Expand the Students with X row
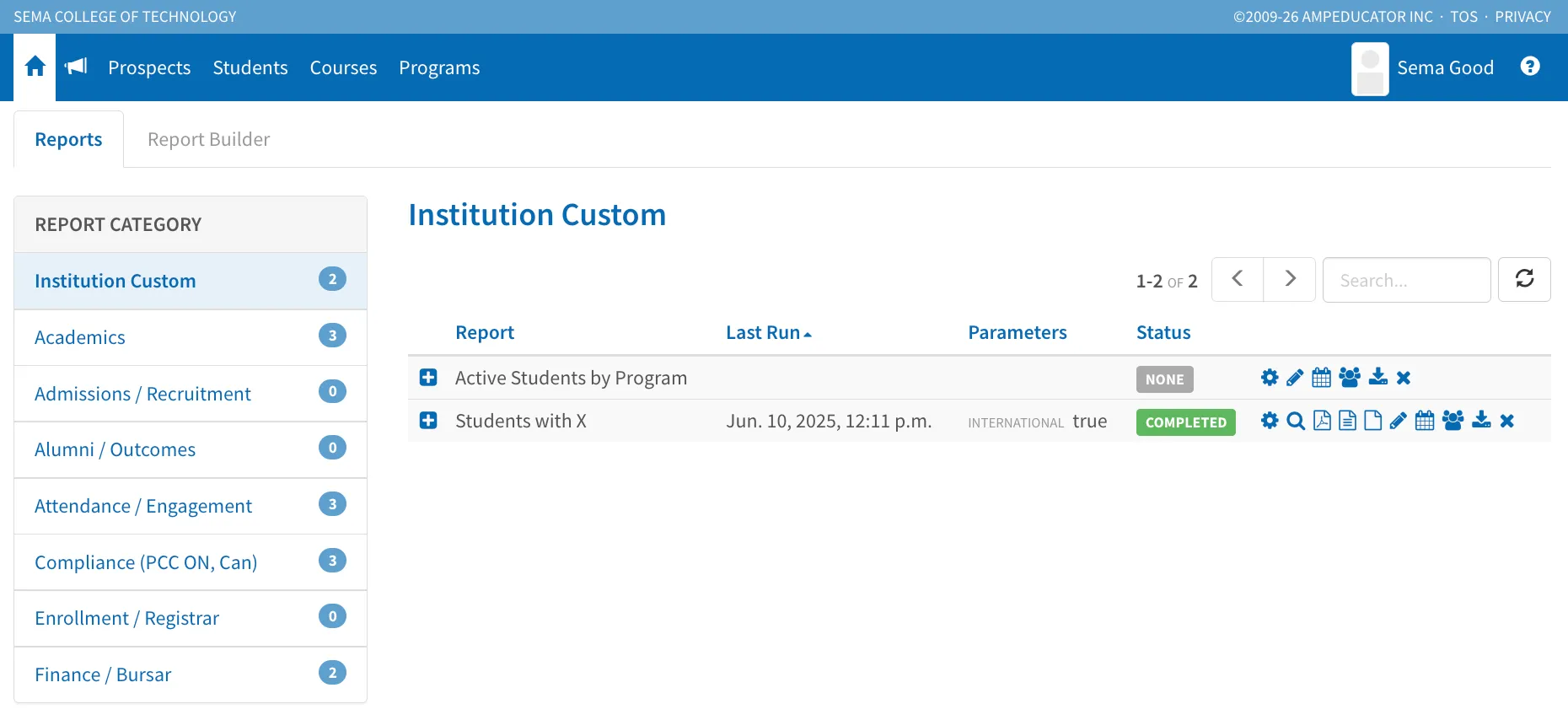The image size is (1568, 720). 428,420
